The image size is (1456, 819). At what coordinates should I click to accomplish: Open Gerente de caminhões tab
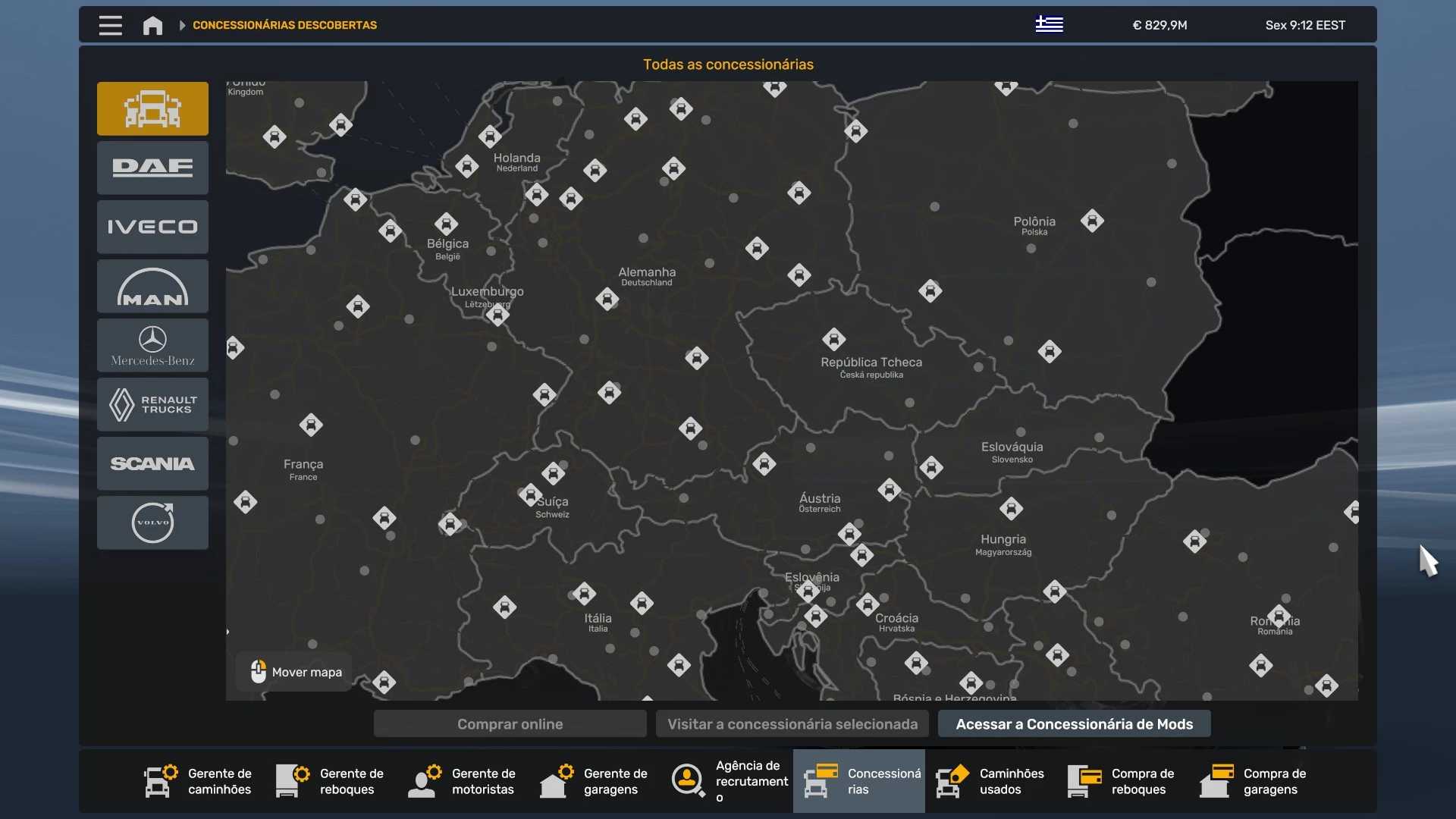(x=199, y=781)
